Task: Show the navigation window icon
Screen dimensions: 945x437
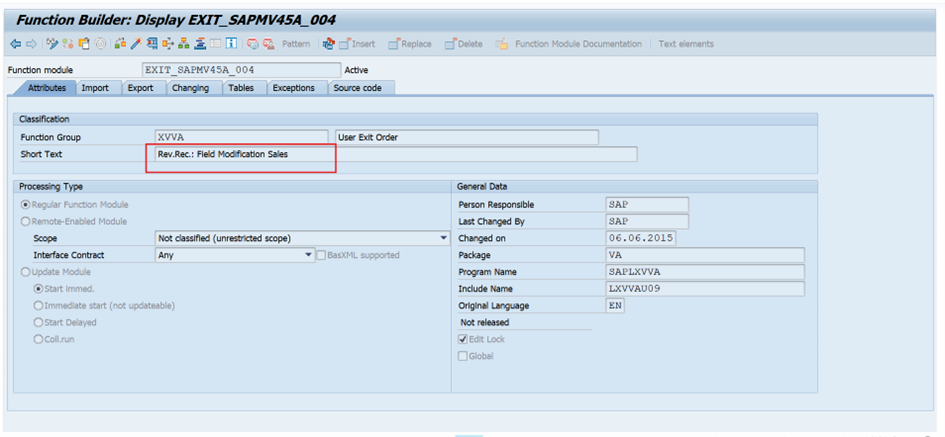Action: point(201,44)
